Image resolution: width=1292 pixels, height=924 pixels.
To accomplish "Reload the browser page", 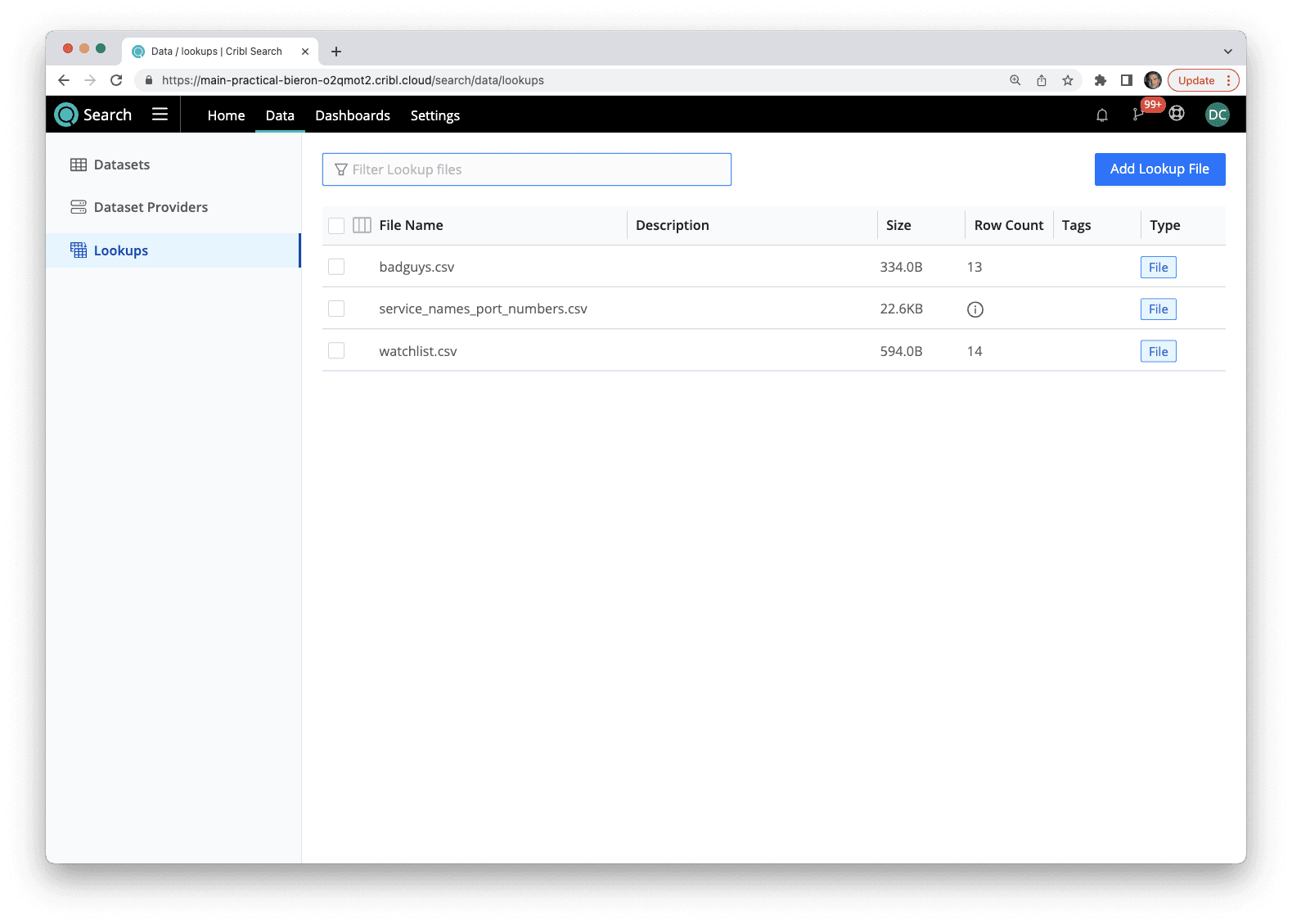I will [x=116, y=80].
